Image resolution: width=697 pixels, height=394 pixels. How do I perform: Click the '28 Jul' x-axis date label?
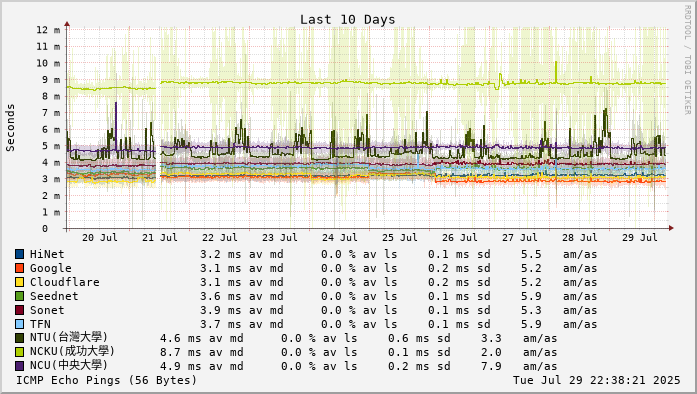(580, 237)
